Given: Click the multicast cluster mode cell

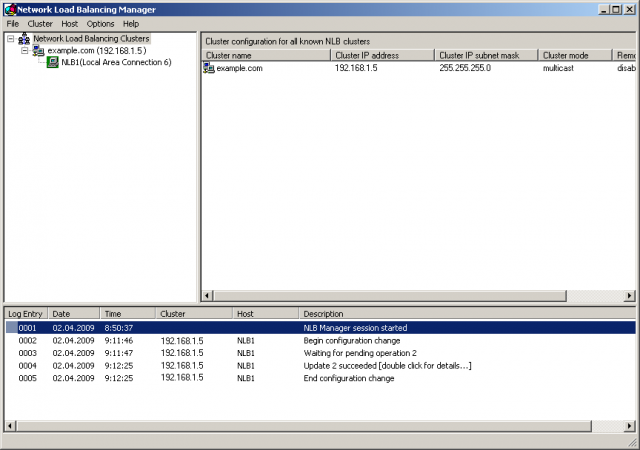Looking at the screenshot, I should coord(558,68).
